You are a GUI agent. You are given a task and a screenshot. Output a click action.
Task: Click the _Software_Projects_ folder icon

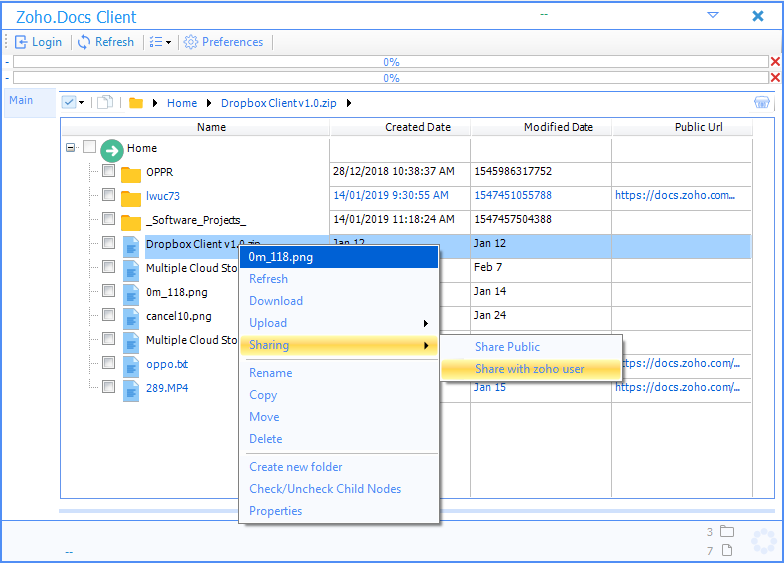[x=130, y=222]
